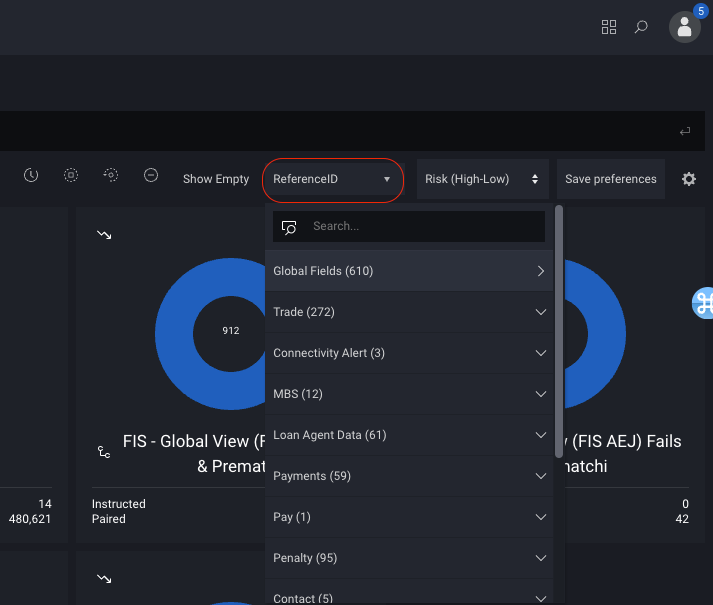The height and width of the screenshot is (605, 713).
Task: Click the Instructed row label
Action: pos(119,504)
